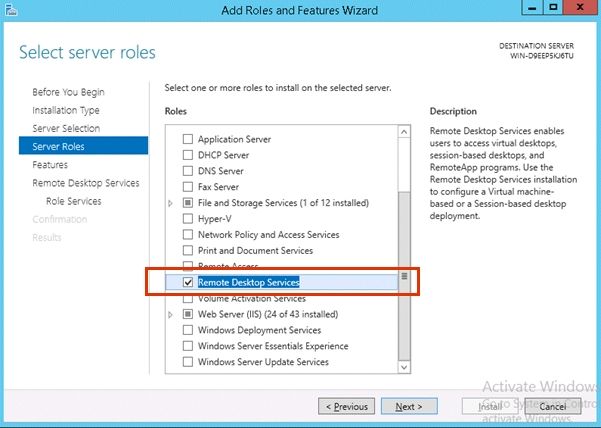
Task: Select the DHCP Server row label
Action: 223,155
